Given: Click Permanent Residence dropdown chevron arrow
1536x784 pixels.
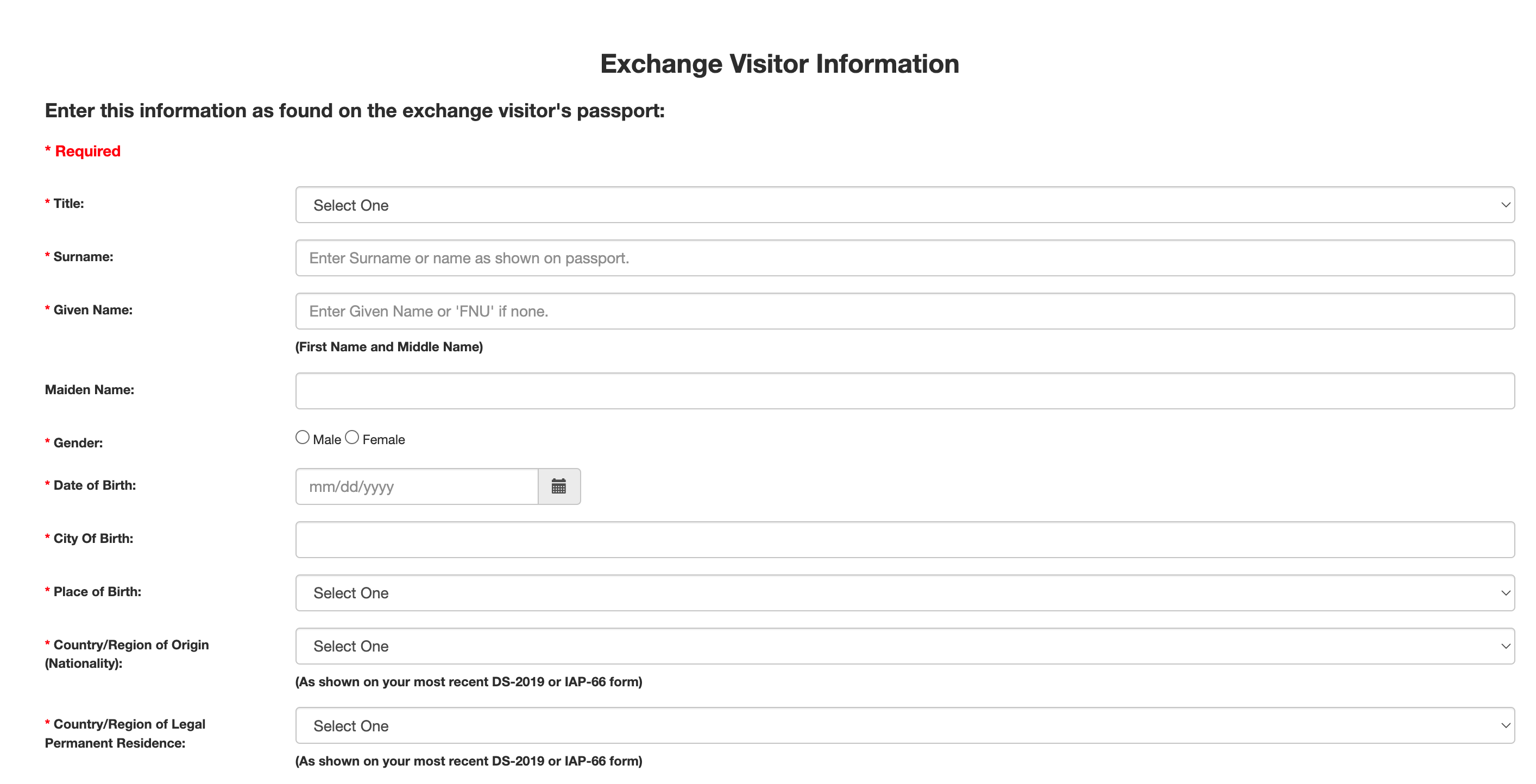Looking at the screenshot, I should tap(1505, 725).
